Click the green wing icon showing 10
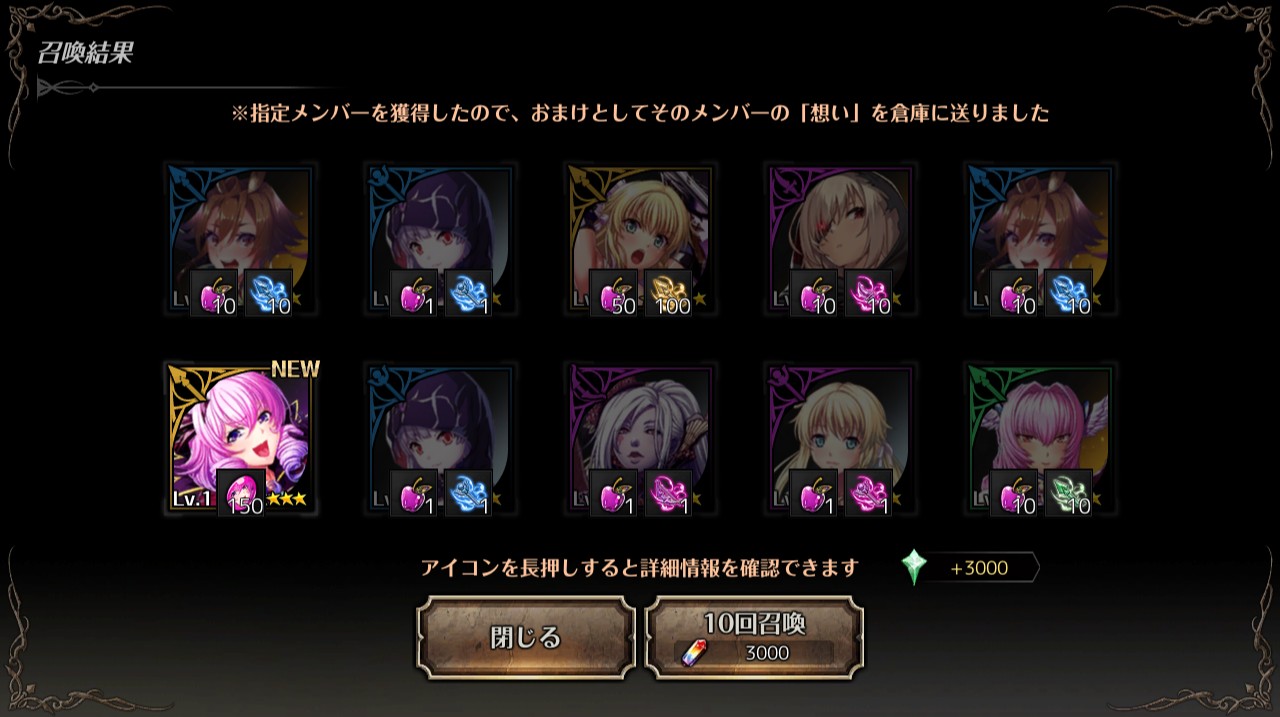 pos(1069,494)
